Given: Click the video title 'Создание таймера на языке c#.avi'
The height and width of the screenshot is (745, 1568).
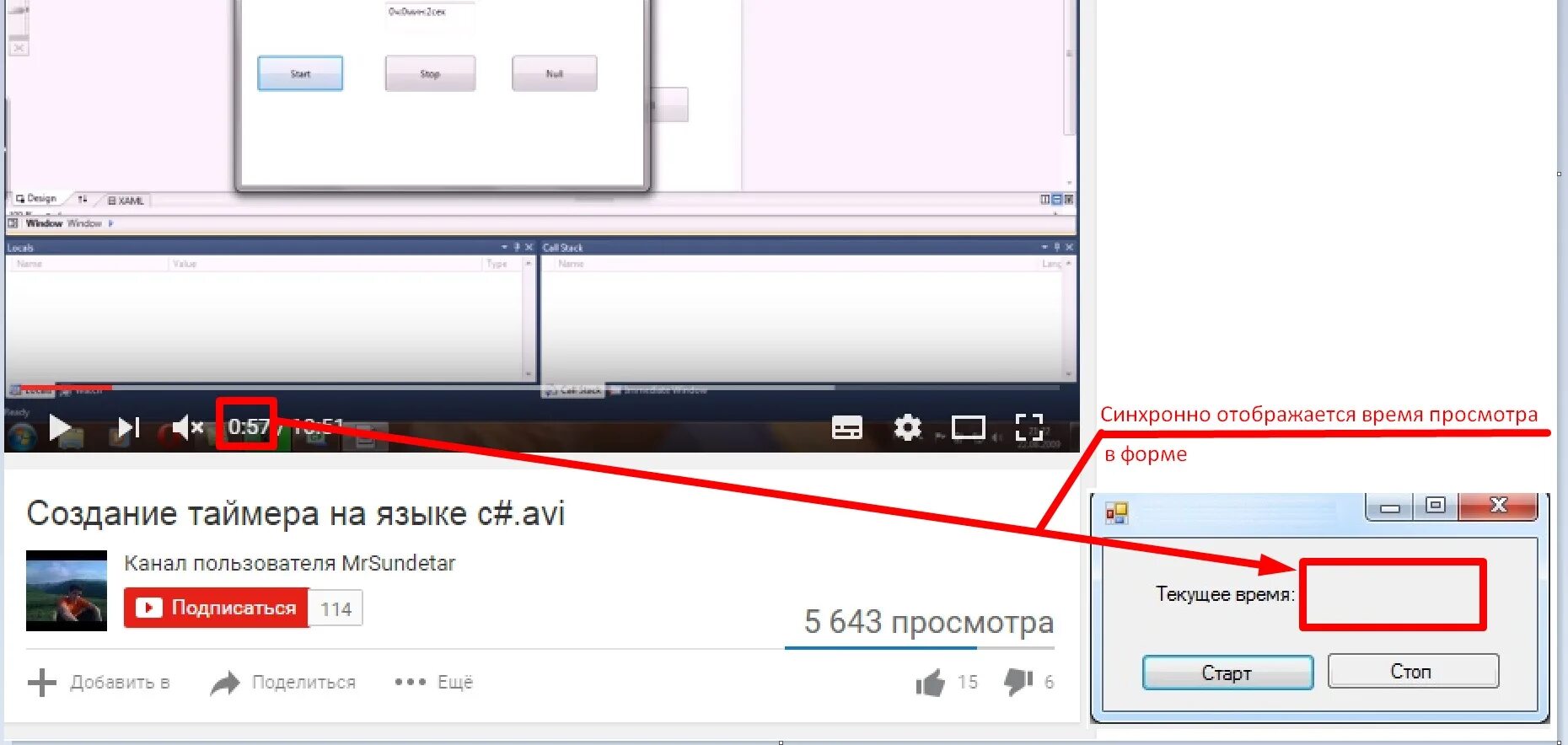Looking at the screenshot, I should coord(296,513).
